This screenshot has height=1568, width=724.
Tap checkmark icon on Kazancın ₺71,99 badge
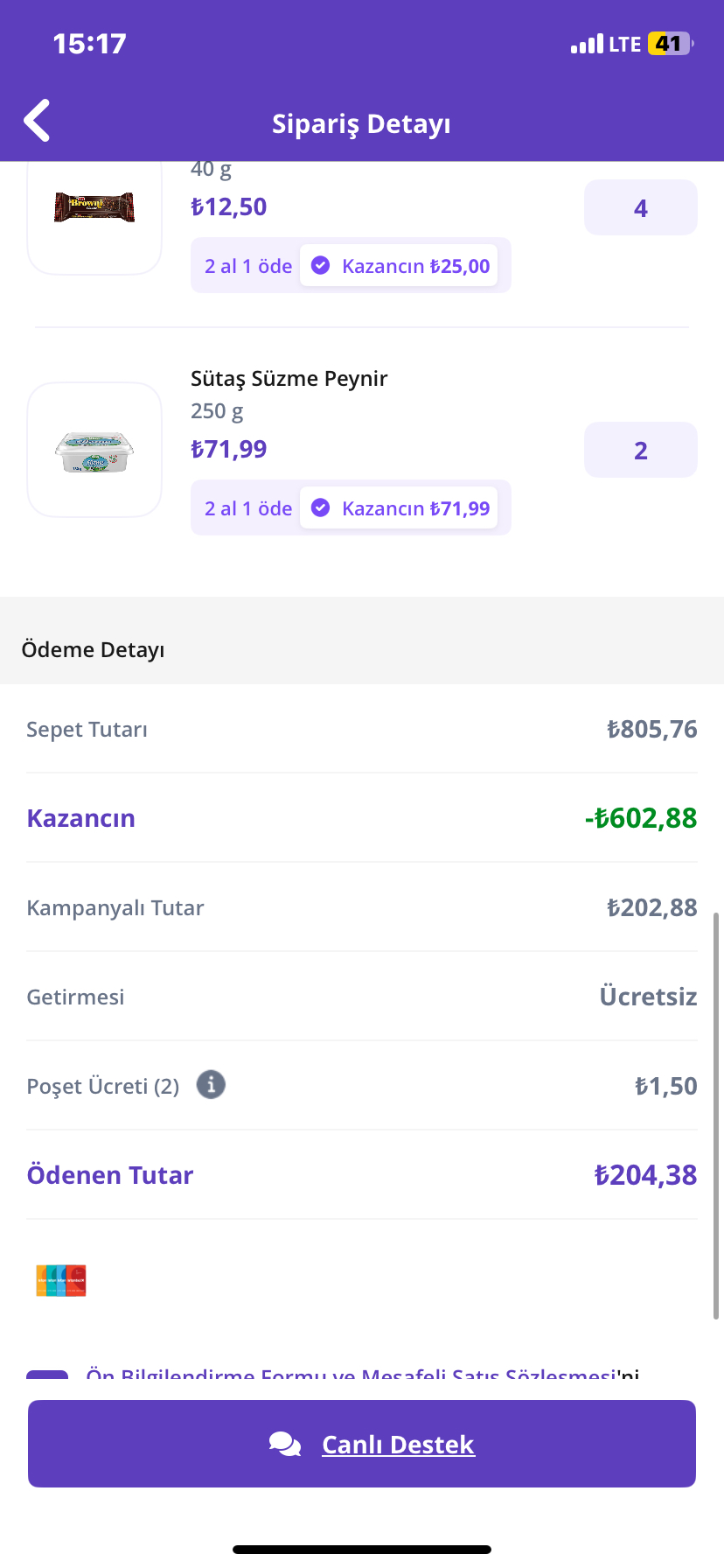[x=321, y=507]
